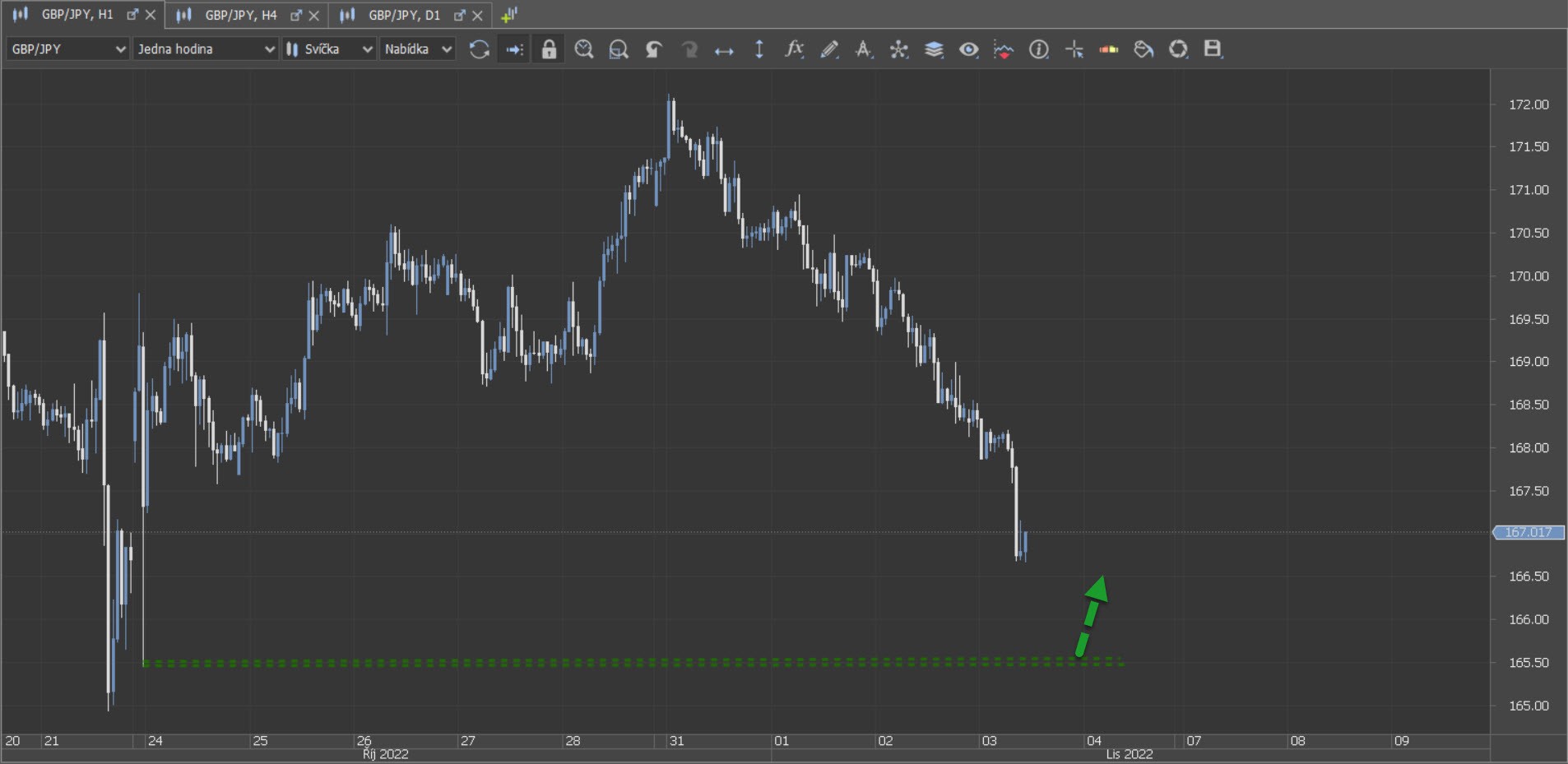The image size is (1568, 764).
Task: Close the GBP/JPY, H4 tab
Action: point(313,15)
